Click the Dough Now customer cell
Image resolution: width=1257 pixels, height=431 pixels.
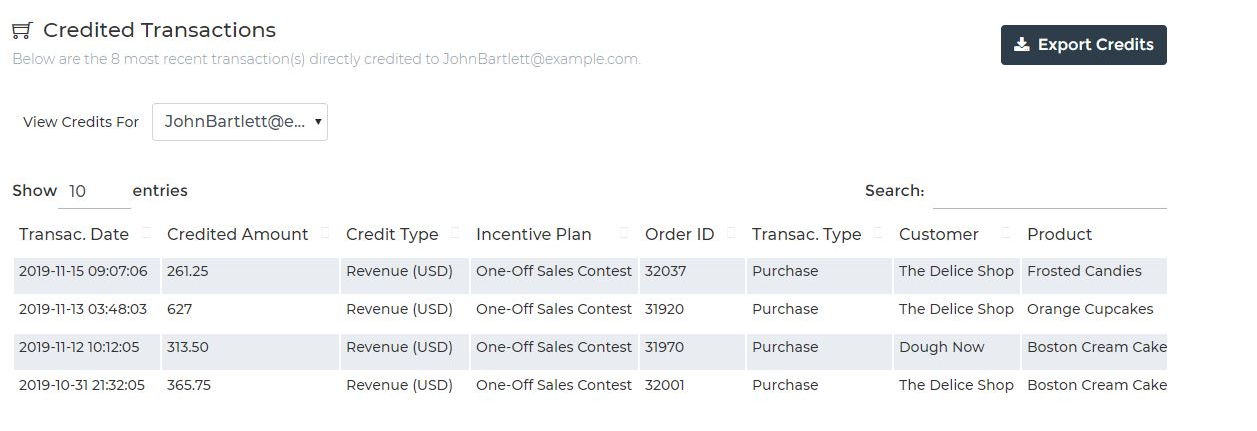pyautogui.click(x=956, y=347)
